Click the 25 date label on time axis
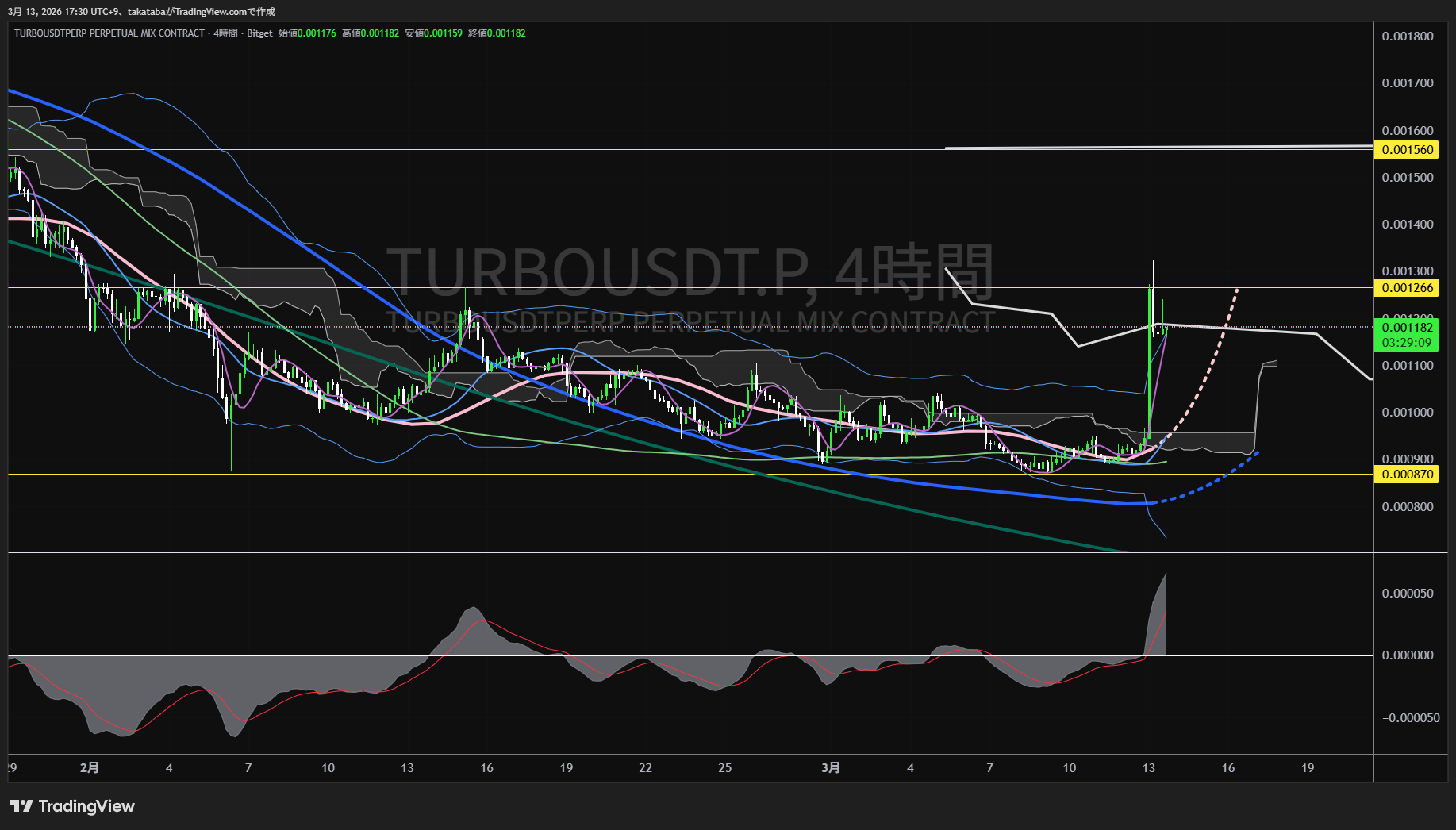 click(724, 767)
